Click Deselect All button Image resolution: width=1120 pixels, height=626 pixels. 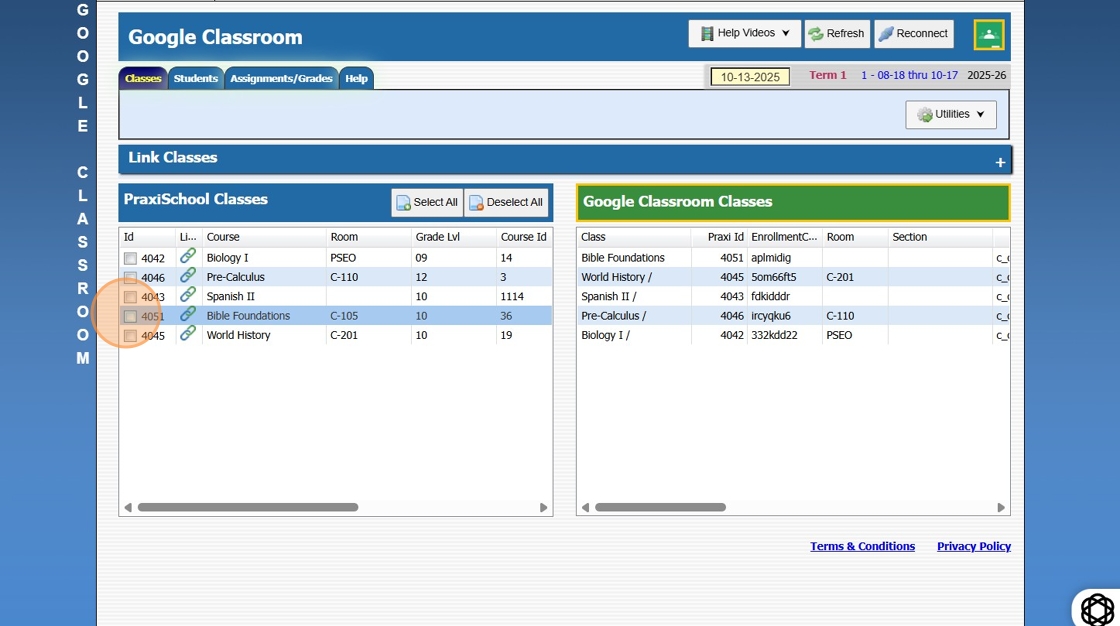[506, 202]
